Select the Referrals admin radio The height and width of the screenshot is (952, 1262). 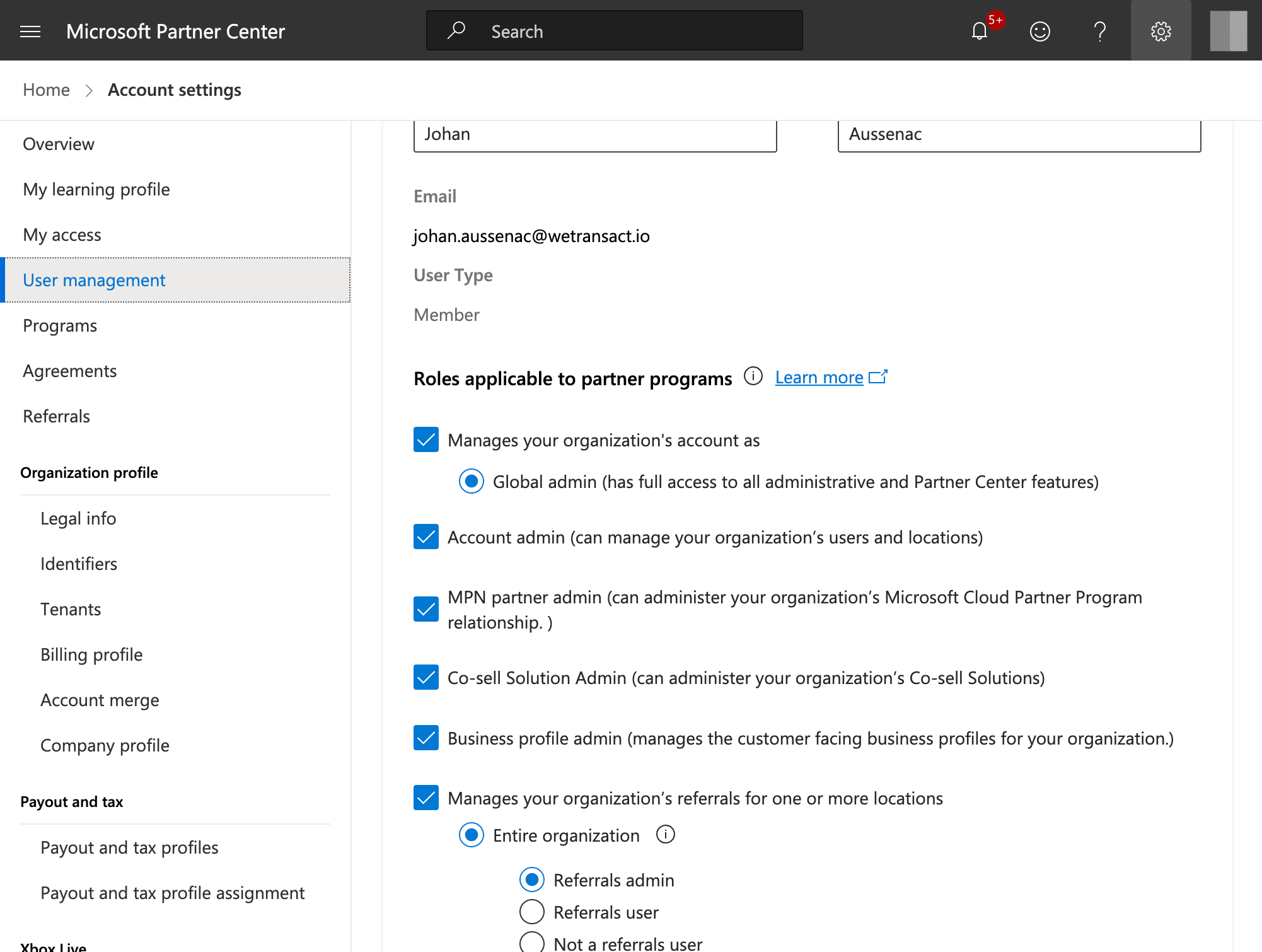tap(532, 879)
